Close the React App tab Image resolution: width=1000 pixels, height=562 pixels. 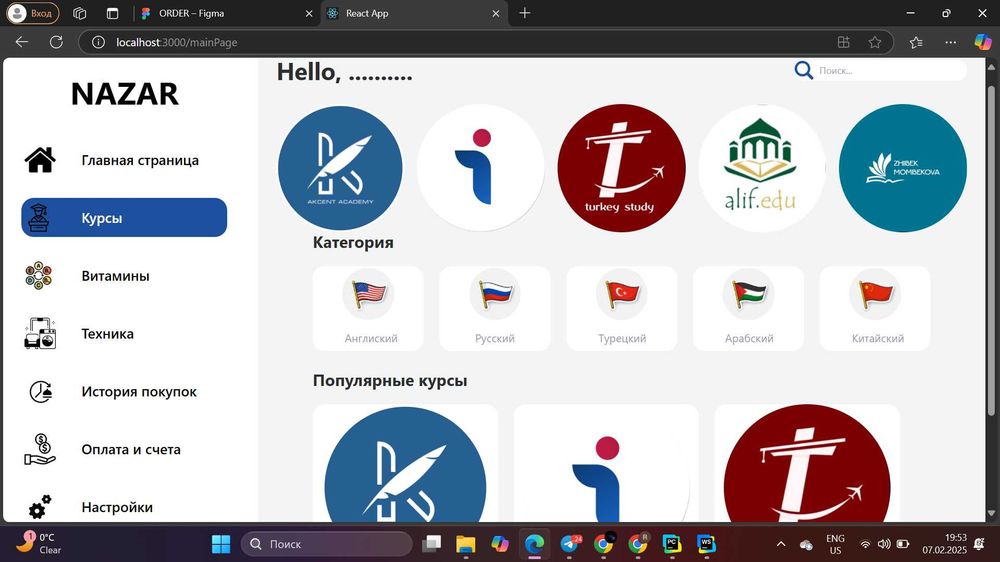(x=496, y=13)
